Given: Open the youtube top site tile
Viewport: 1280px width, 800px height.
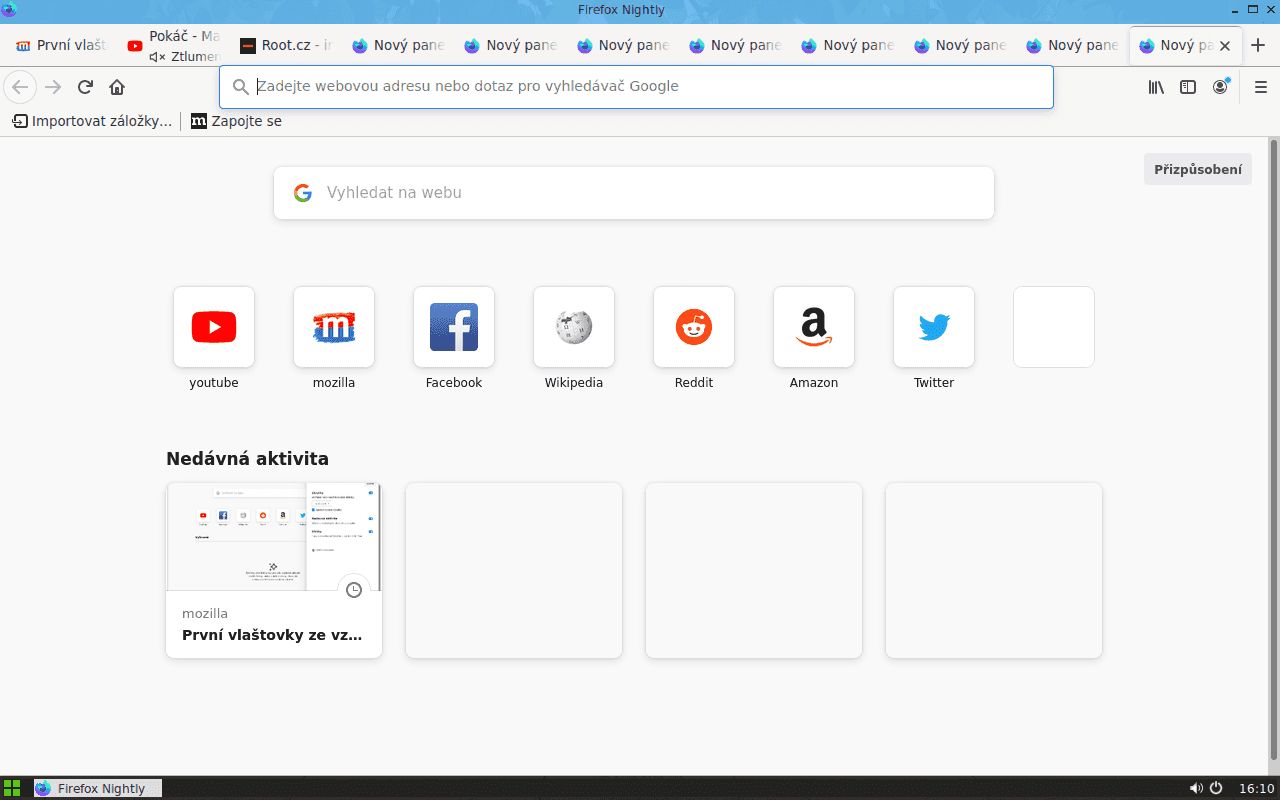Looking at the screenshot, I should tap(214, 327).
